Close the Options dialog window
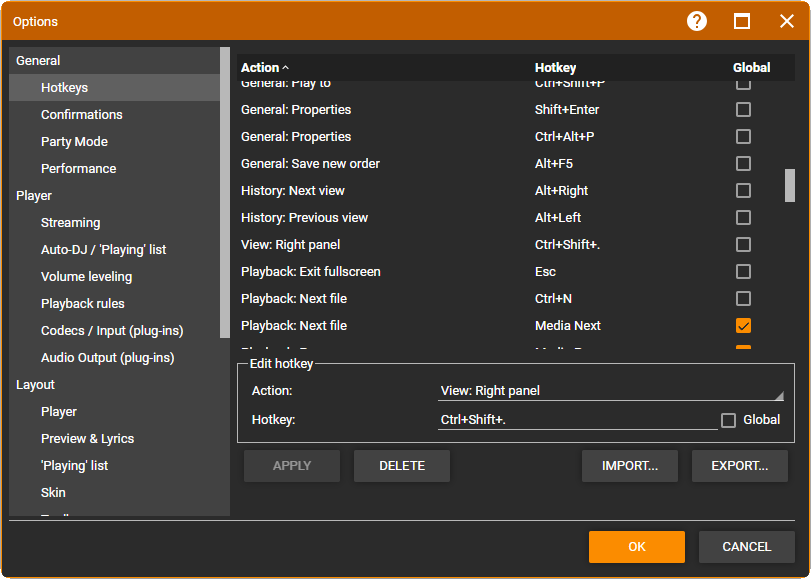Viewport: 811px width, 579px height. (x=787, y=21)
